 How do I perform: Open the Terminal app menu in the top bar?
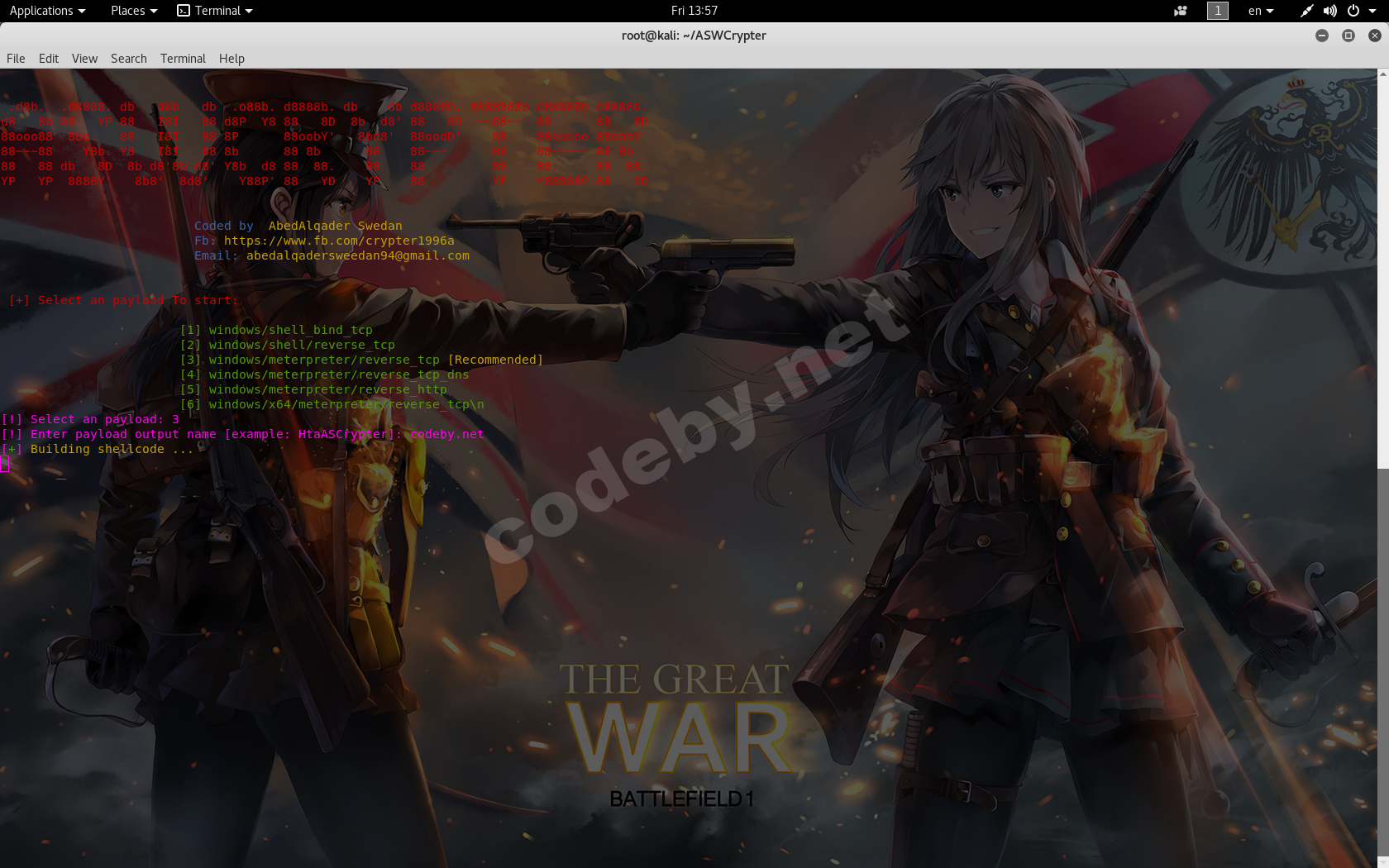[x=215, y=11]
